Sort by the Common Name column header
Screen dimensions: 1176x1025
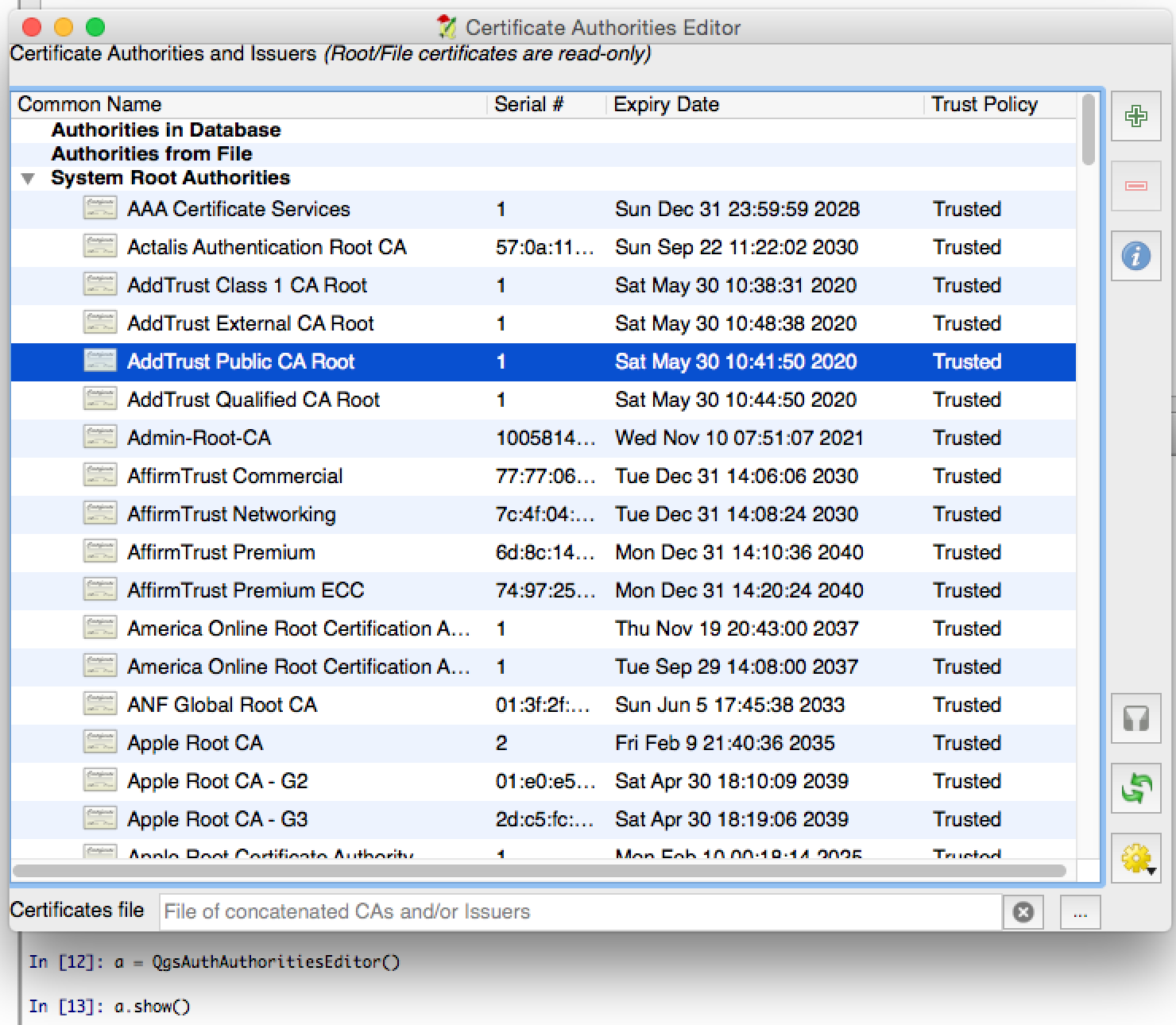tap(89, 105)
